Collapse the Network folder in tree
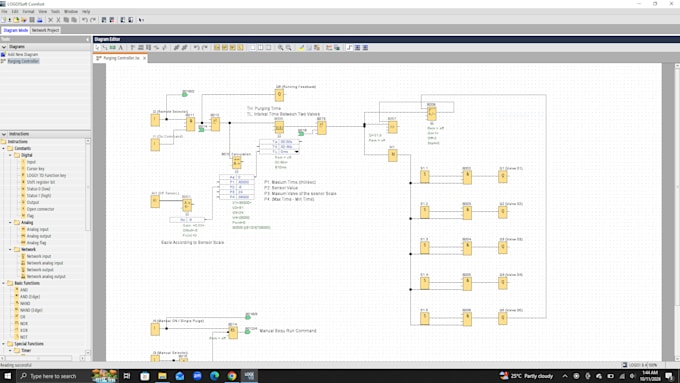The width and height of the screenshot is (680, 383). point(10,249)
